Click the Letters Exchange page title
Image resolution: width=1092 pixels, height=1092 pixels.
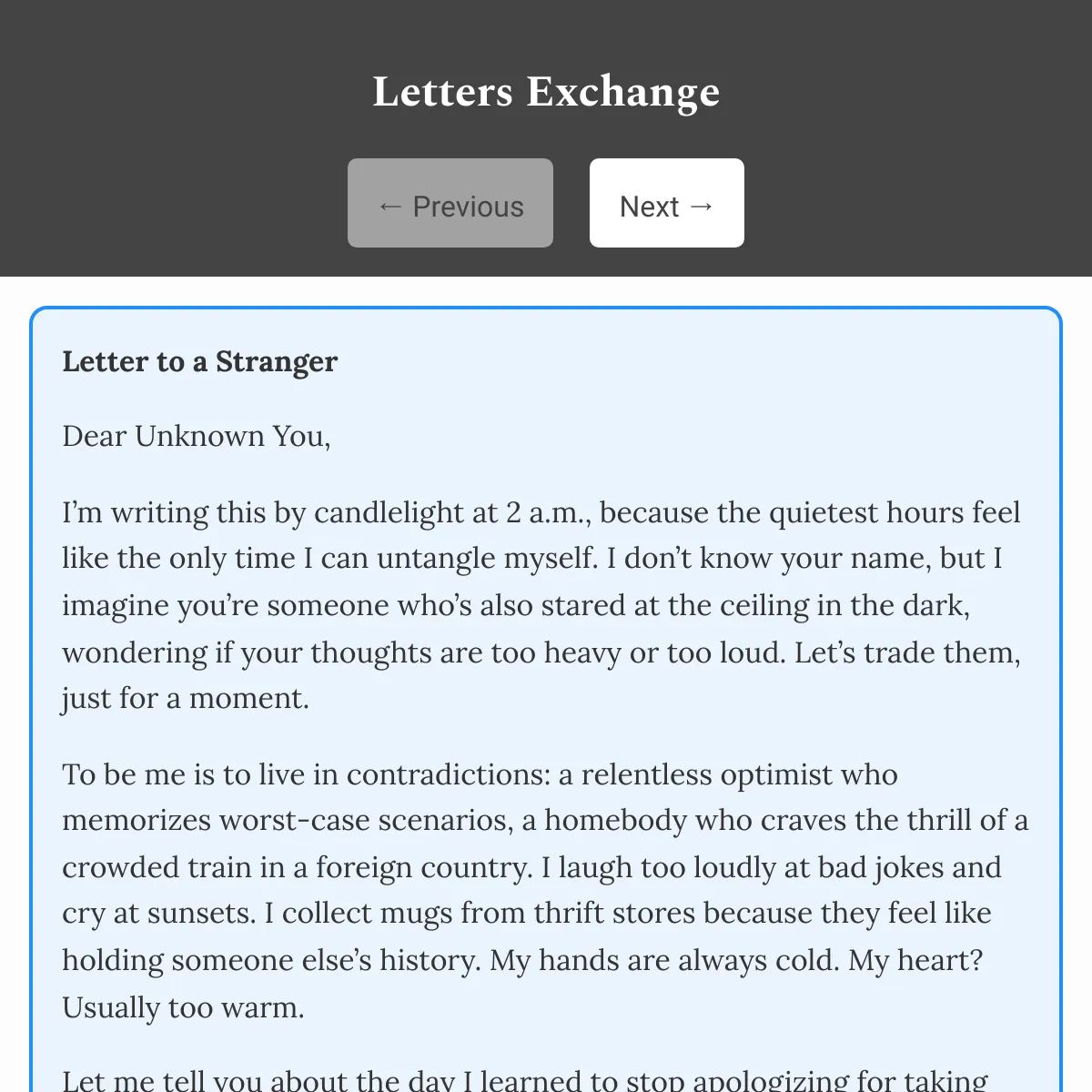pos(546,91)
